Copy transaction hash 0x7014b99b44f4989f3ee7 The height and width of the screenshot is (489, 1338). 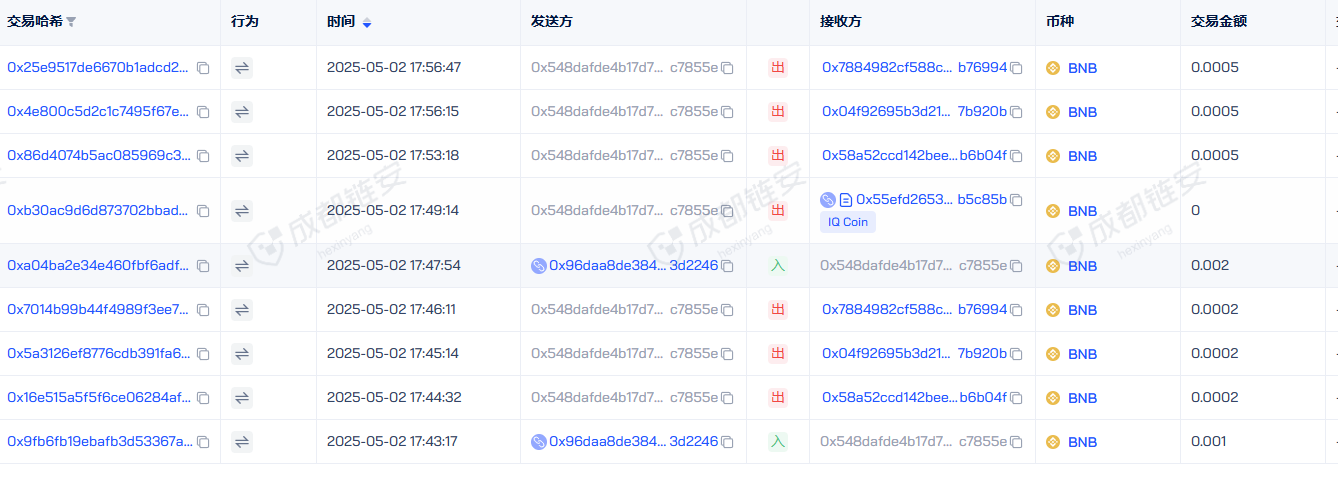click(203, 310)
